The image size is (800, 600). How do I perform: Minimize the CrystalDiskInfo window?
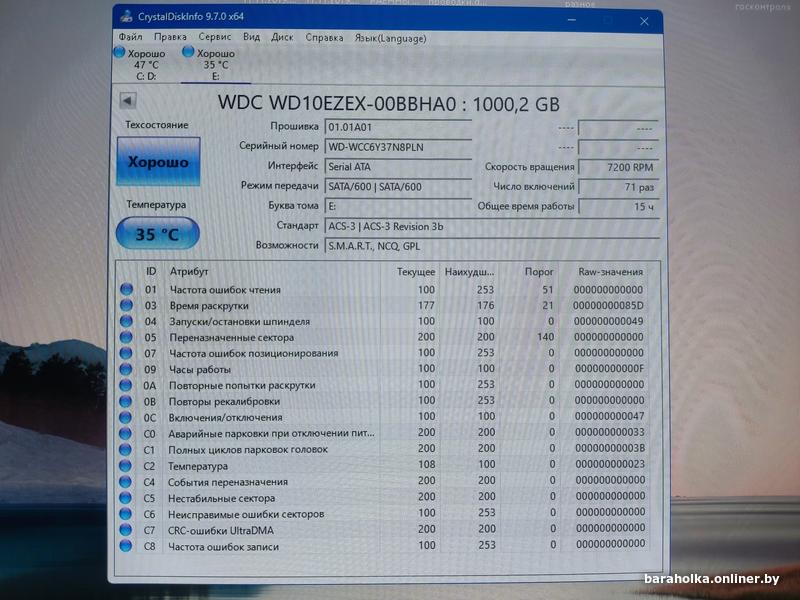click(x=572, y=20)
